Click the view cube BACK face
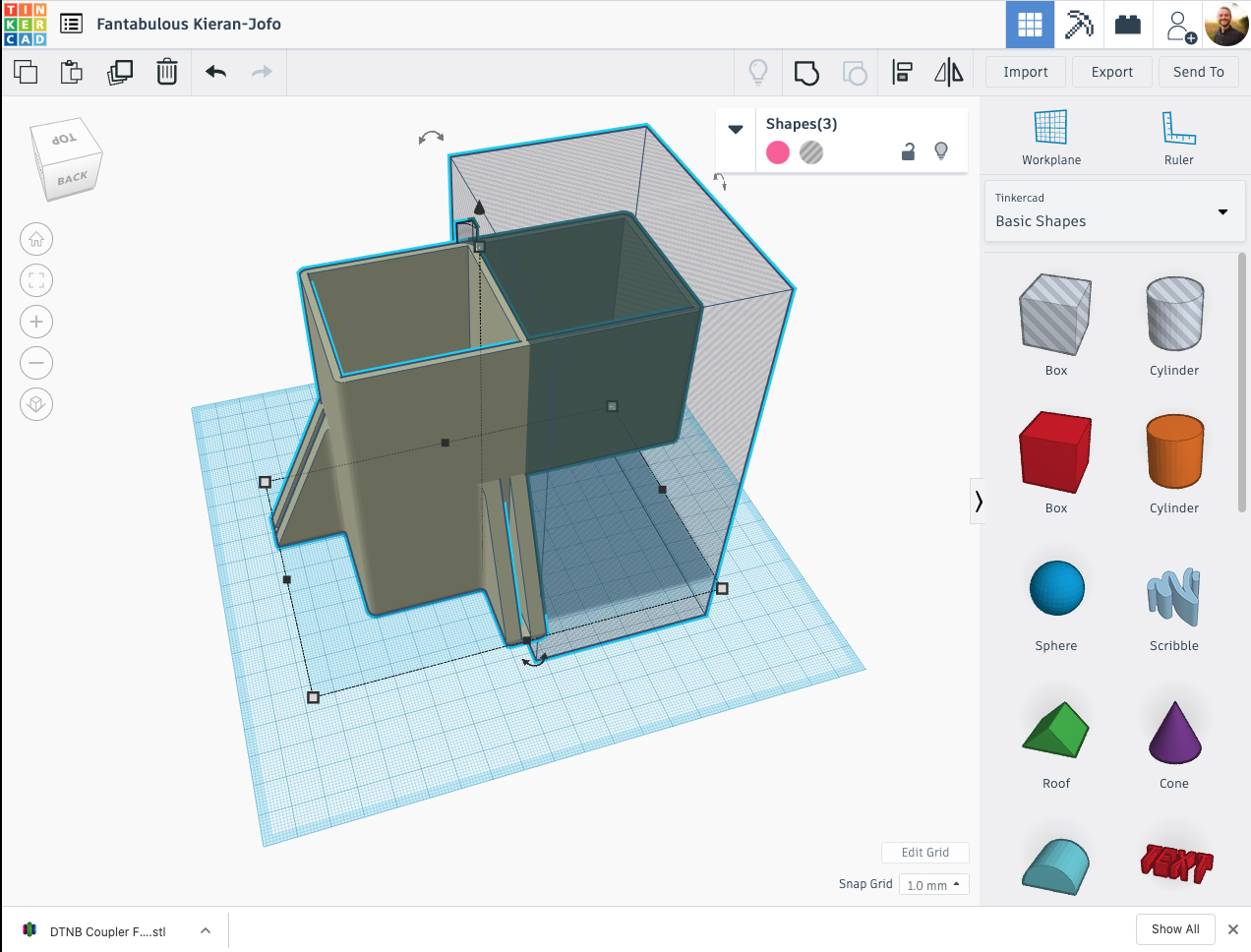Image resolution: width=1251 pixels, height=952 pixels. [x=73, y=178]
